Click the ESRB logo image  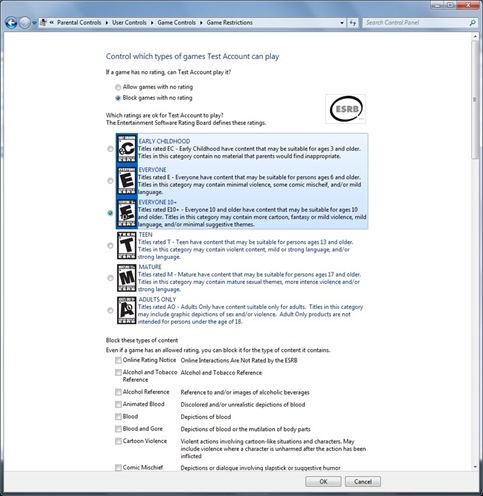click(x=346, y=109)
